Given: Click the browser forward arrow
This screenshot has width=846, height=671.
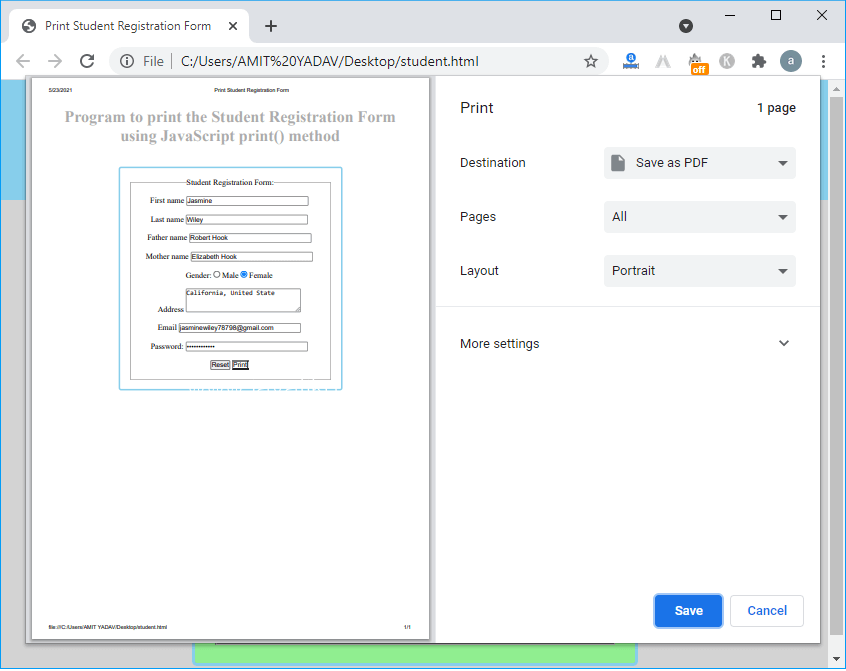Looking at the screenshot, I should (54, 61).
